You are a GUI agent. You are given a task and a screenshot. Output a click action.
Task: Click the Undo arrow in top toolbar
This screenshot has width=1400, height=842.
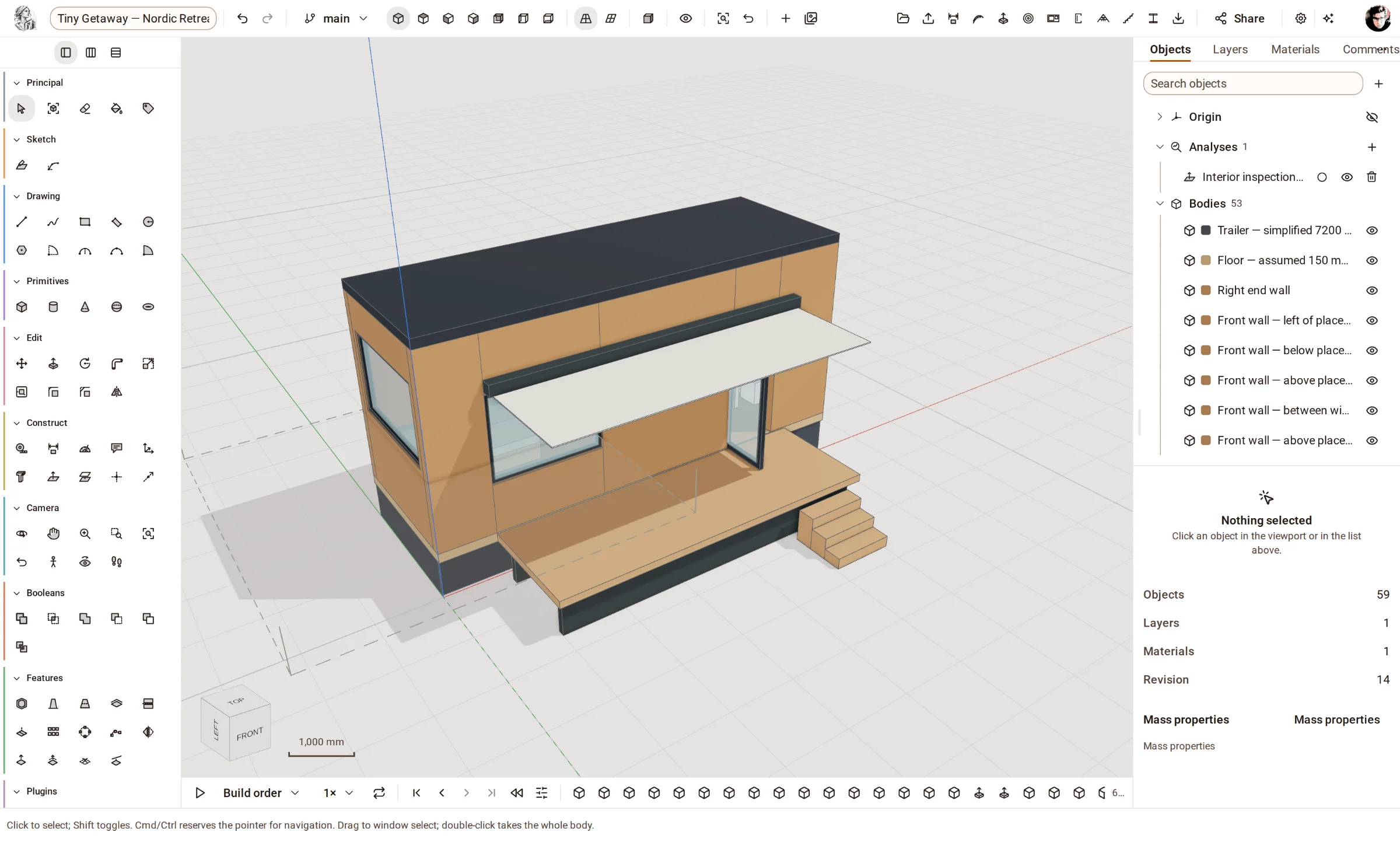(x=242, y=19)
